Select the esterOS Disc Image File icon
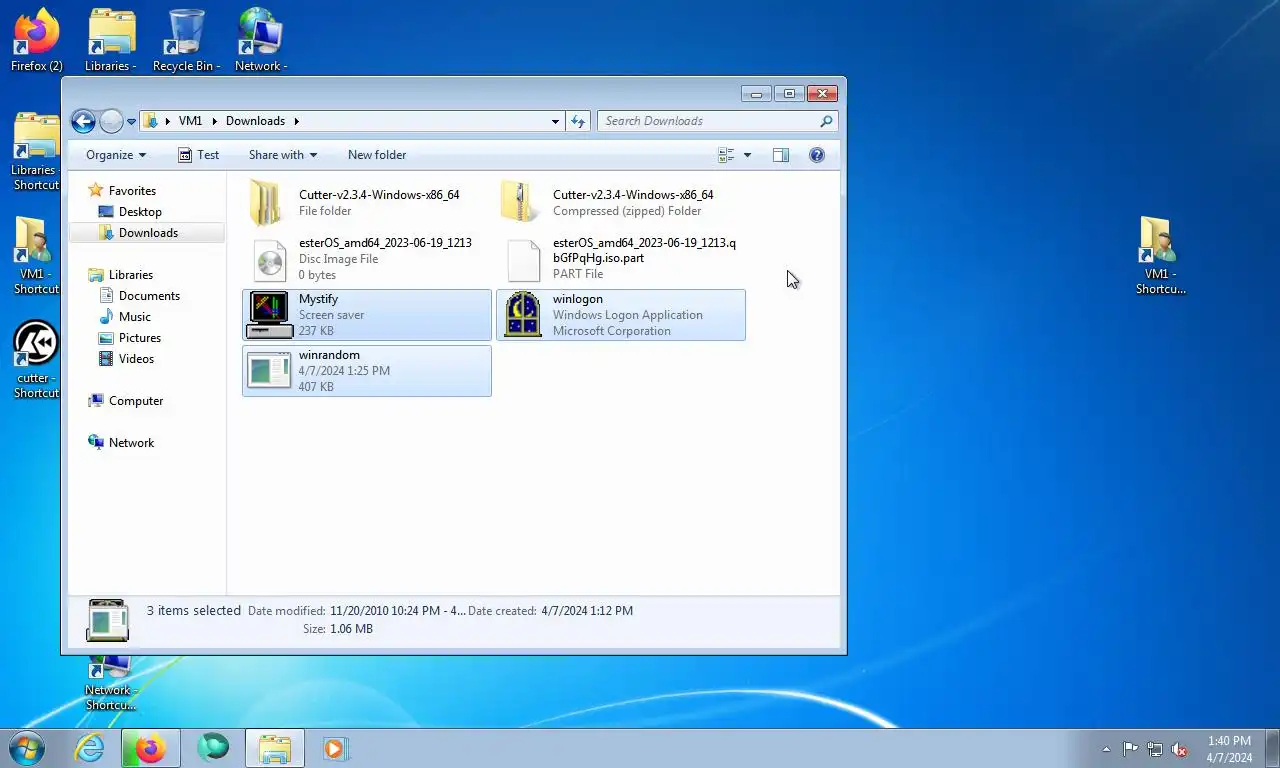1280x768 pixels. pos(269,260)
